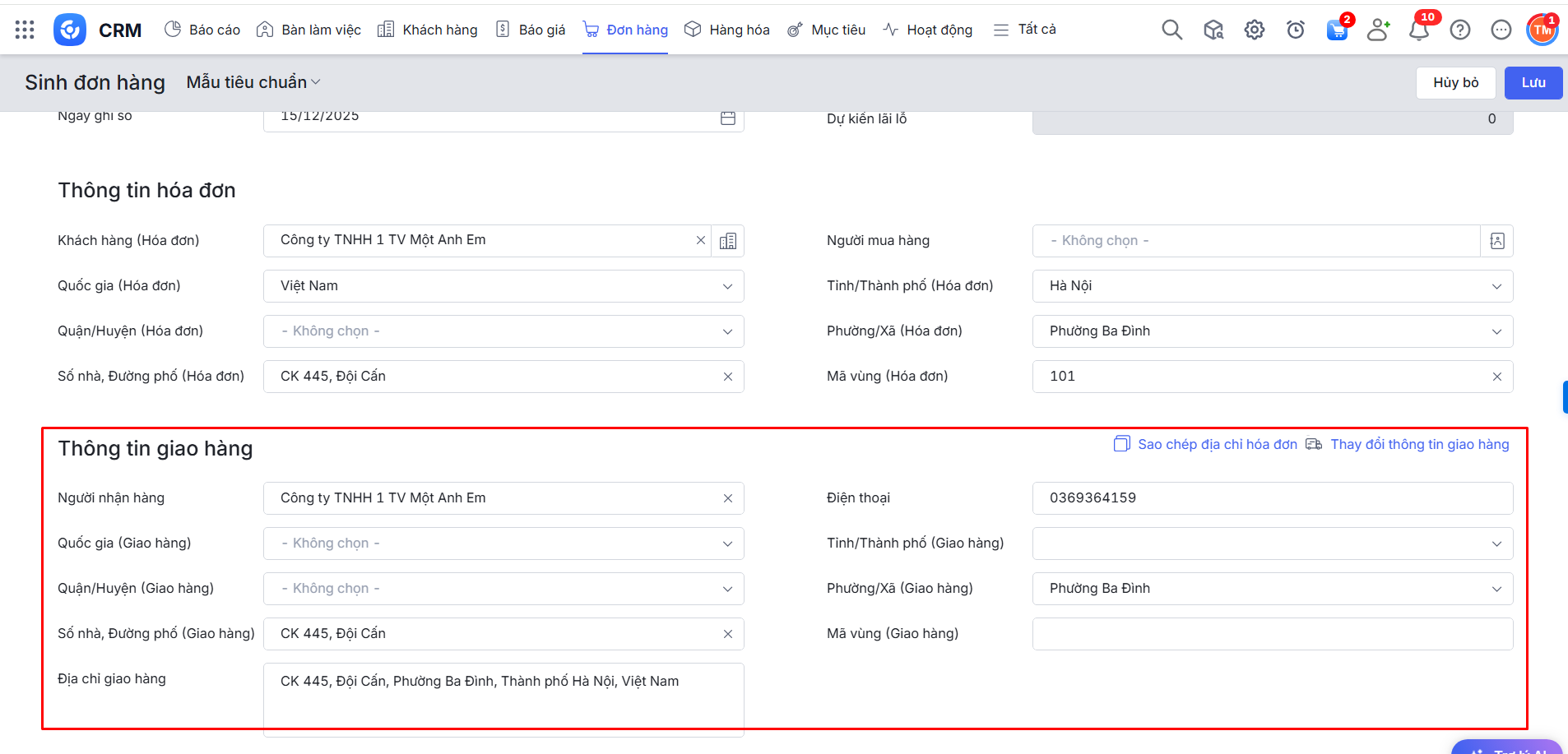Click Thay đổi thông tin giao hàng link

(1419, 444)
